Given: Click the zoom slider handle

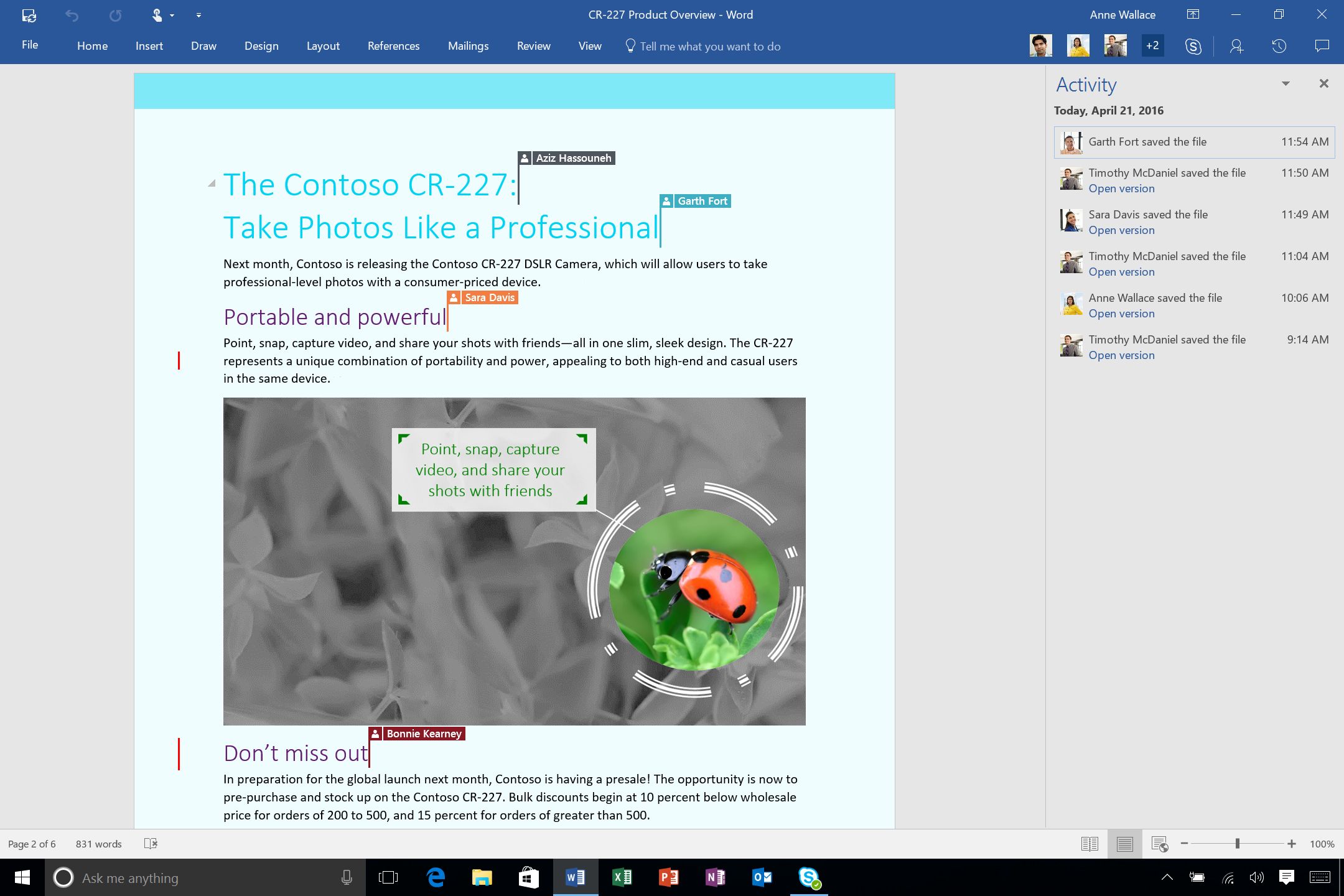Looking at the screenshot, I should [x=1238, y=844].
